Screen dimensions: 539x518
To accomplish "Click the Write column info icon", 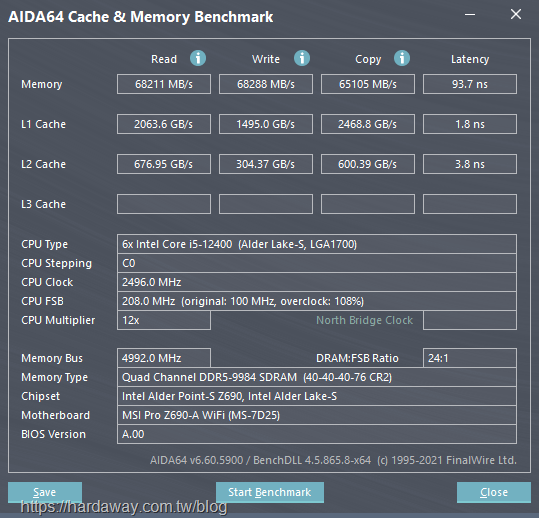I will click(x=302, y=58).
